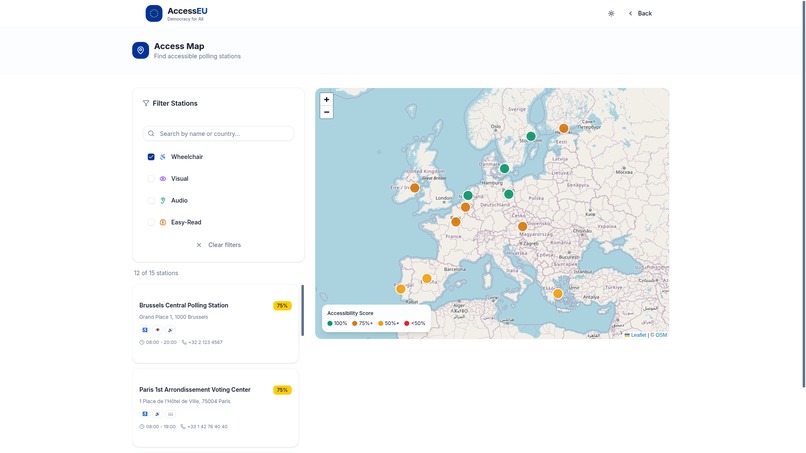Click the Wheelchair filter label
This screenshot has width=806, height=453.
point(187,157)
